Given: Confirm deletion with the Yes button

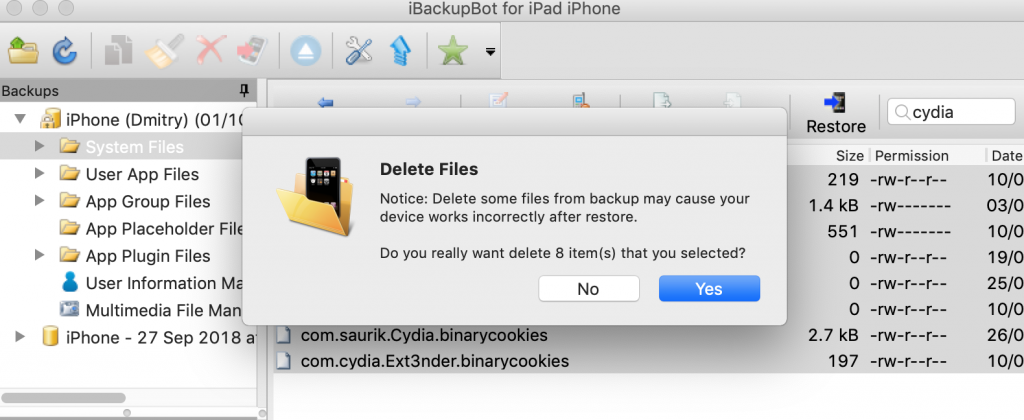Looking at the screenshot, I should 709,289.
